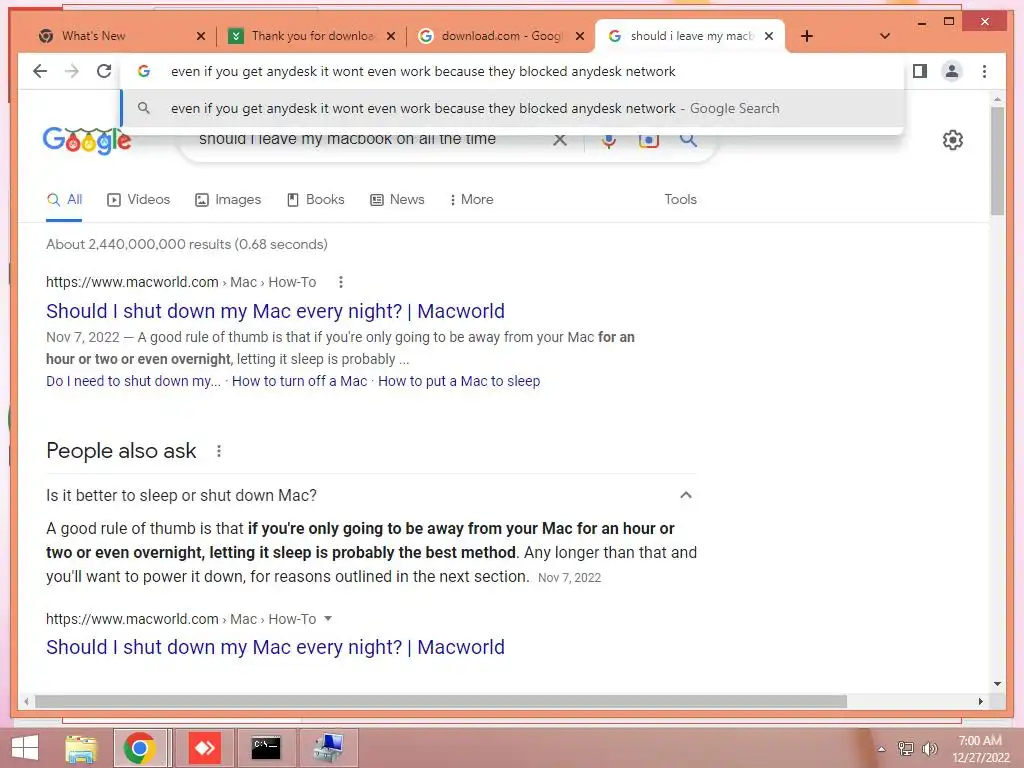Viewport: 1024px width, 768px height.
Task: Open File Explorer from the taskbar
Action: (x=81, y=748)
